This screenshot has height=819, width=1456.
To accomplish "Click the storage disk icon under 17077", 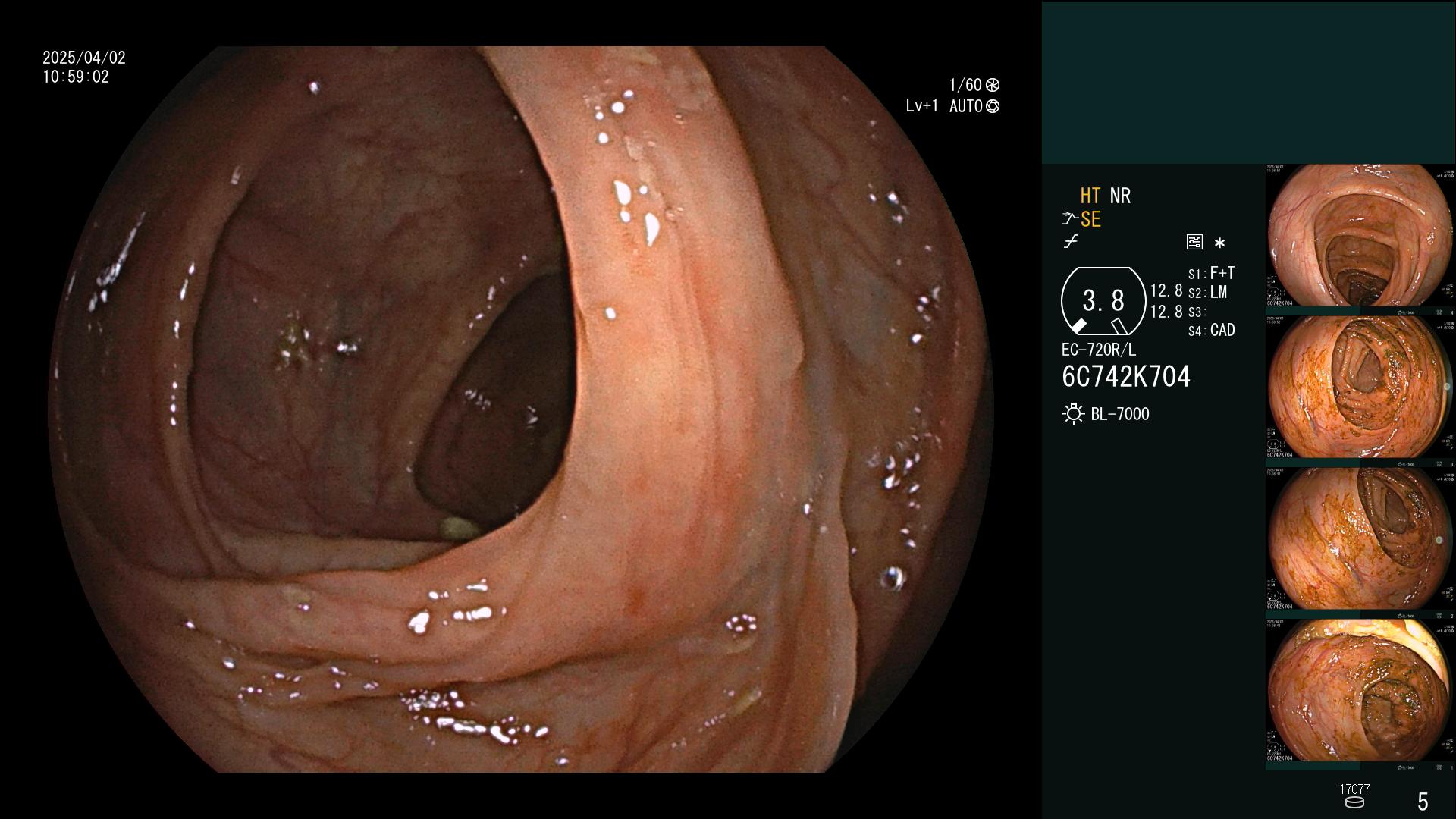I will click(x=1354, y=803).
